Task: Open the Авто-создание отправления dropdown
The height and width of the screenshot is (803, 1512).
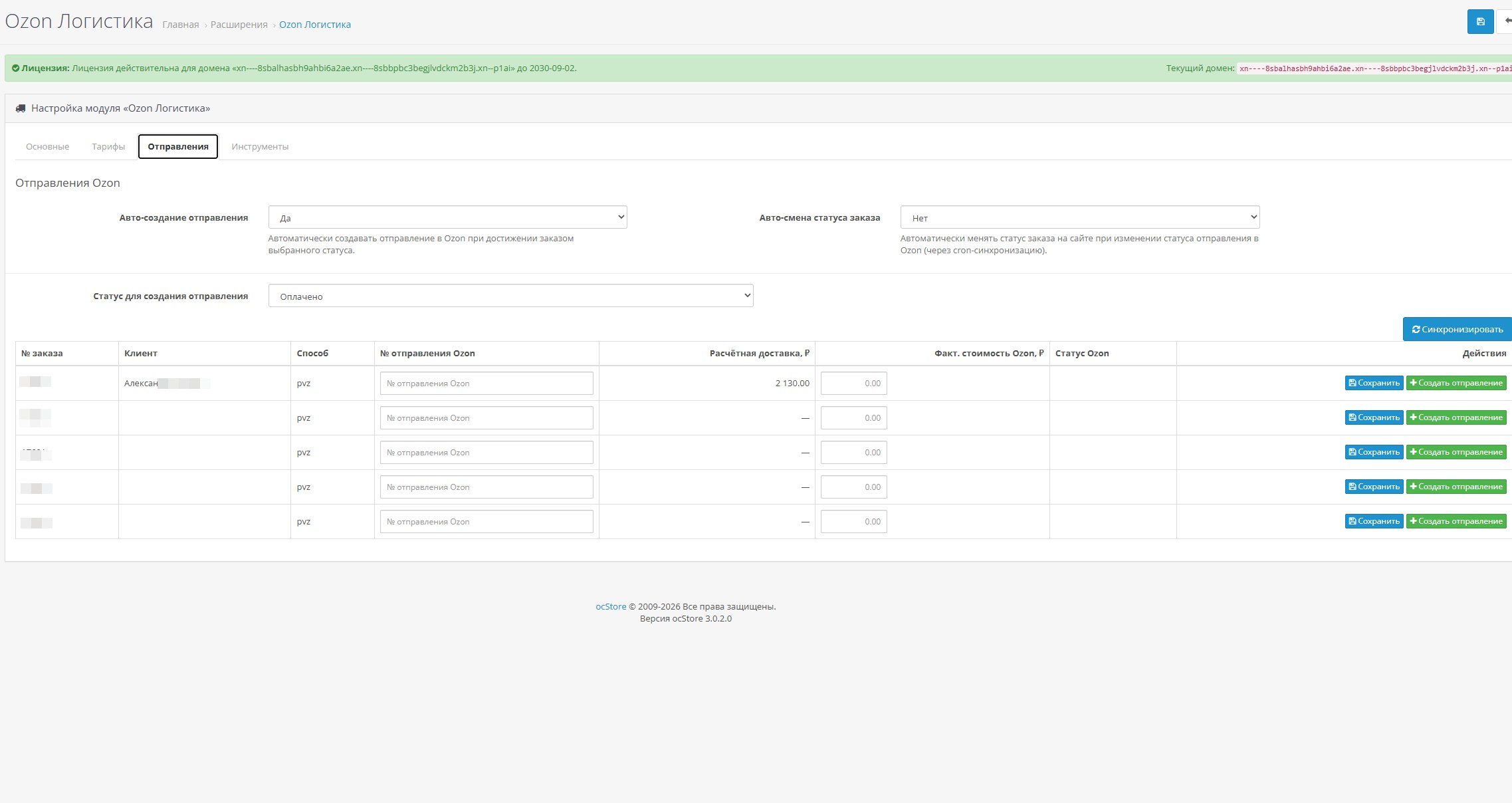Action: click(447, 217)
